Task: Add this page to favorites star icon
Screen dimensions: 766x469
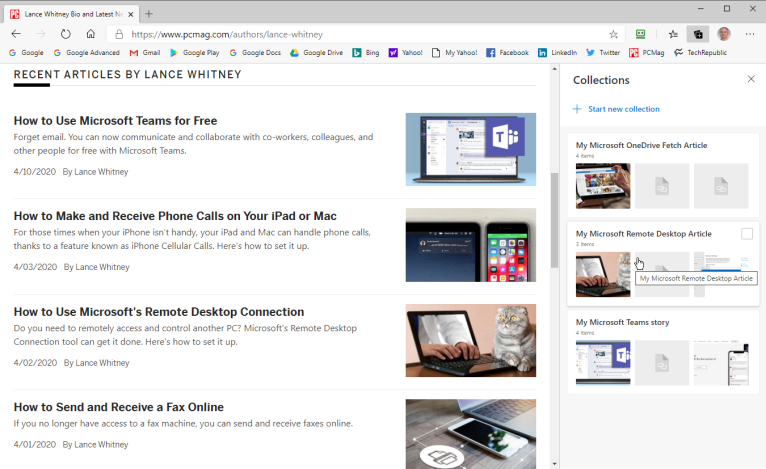Action: point(614,34)
